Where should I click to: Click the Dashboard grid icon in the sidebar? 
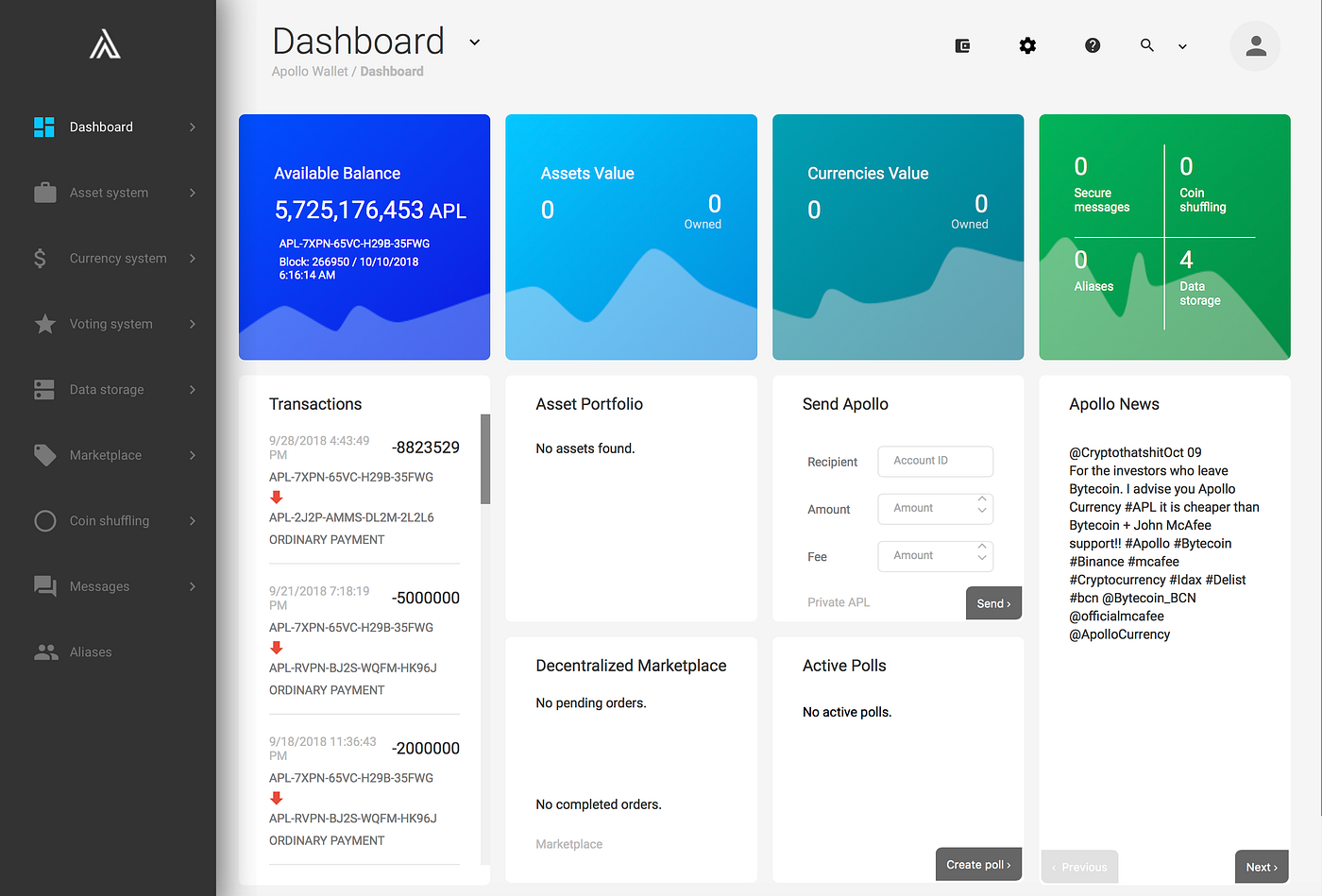(44, 127)
